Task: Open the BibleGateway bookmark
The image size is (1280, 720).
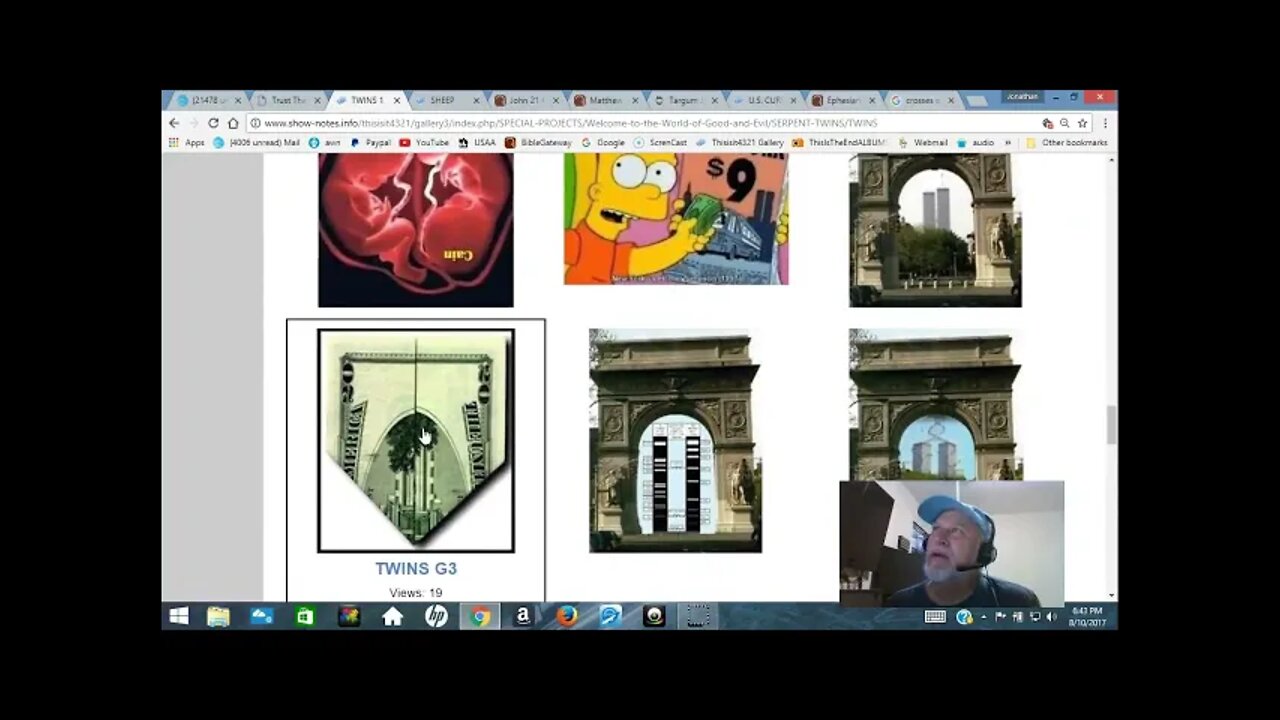Action: [536, 143]
